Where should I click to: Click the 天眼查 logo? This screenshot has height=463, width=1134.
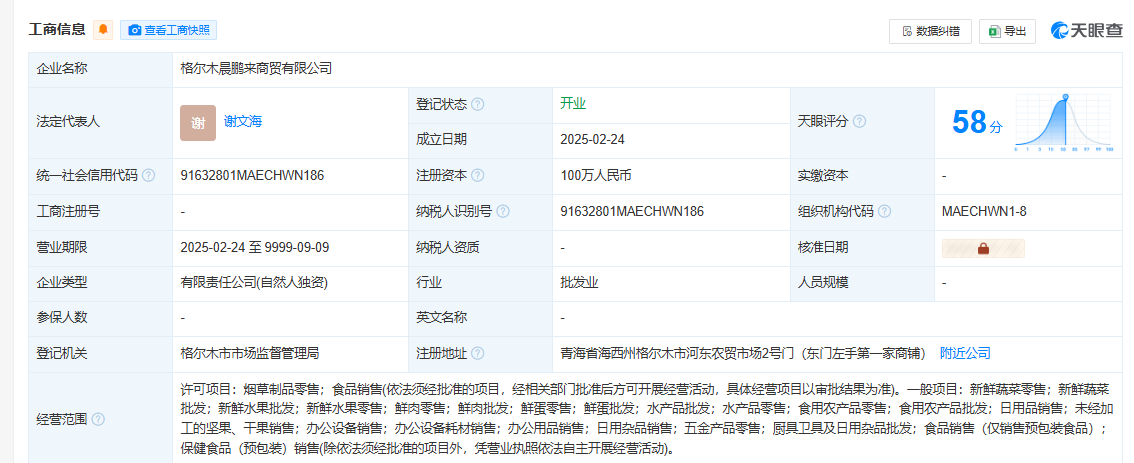pyautogui.click(x=1087, y=30)
